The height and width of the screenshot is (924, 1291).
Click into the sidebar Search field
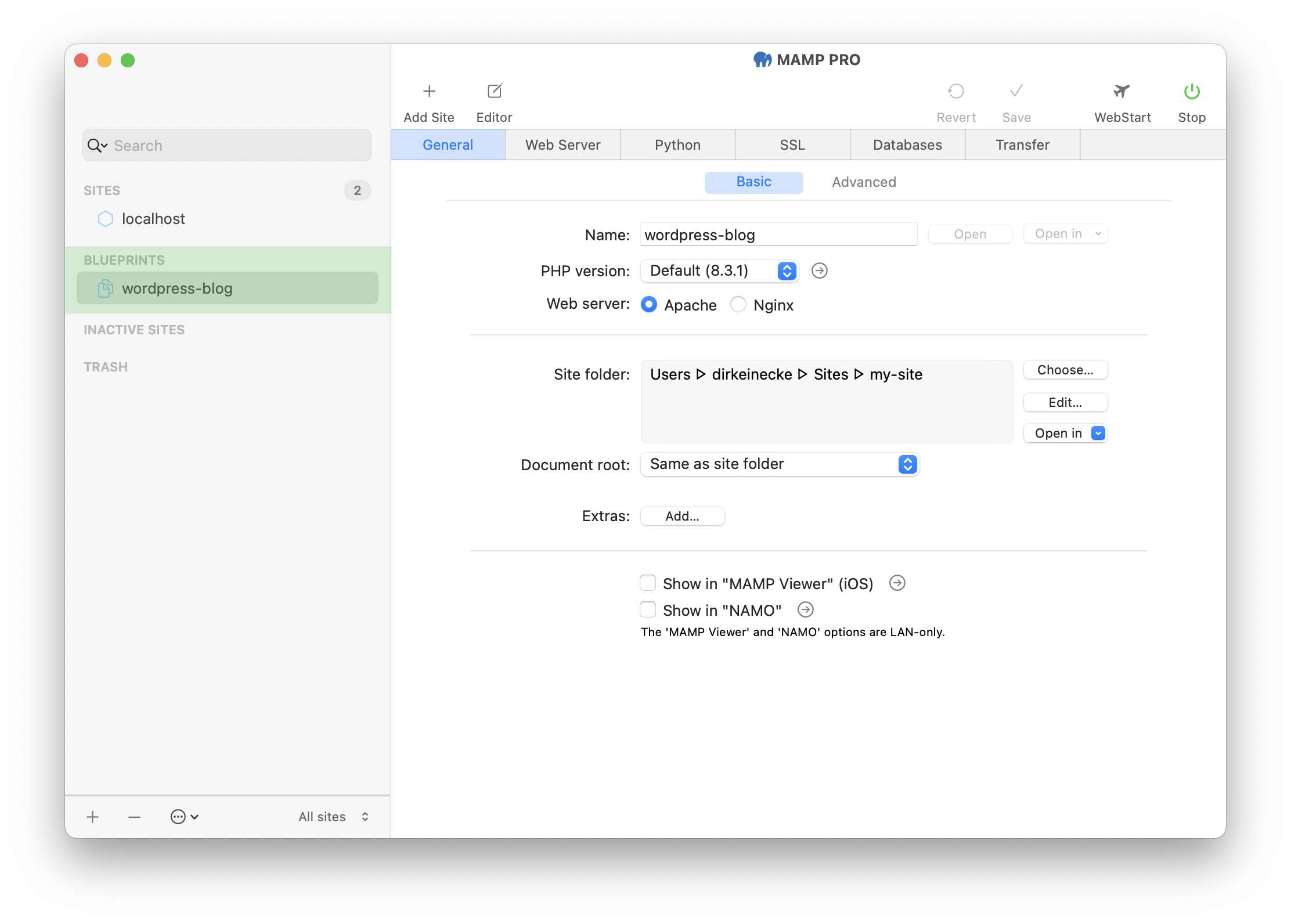[x=227, y=146]
